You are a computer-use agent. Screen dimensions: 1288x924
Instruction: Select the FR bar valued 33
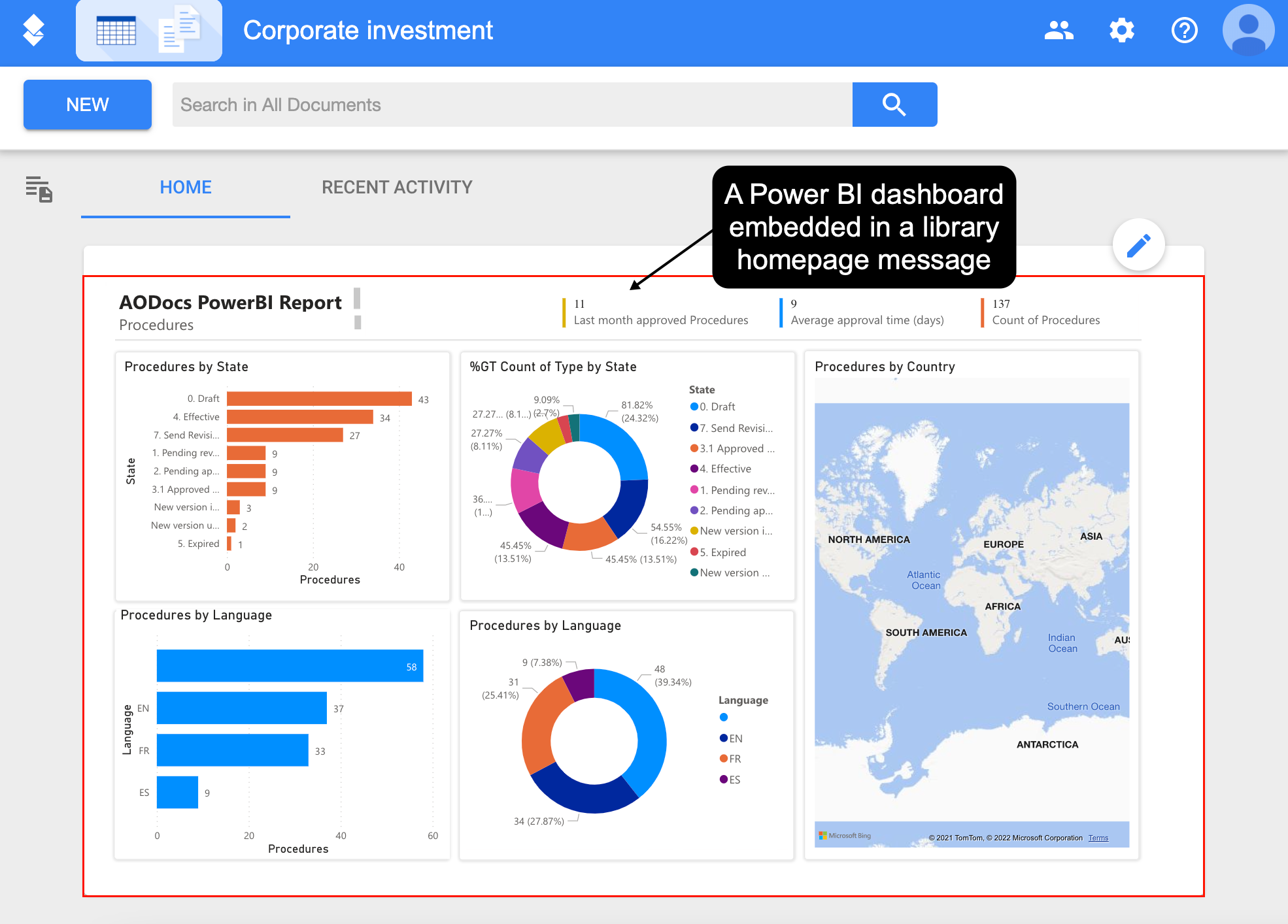[x=232, y=750]
